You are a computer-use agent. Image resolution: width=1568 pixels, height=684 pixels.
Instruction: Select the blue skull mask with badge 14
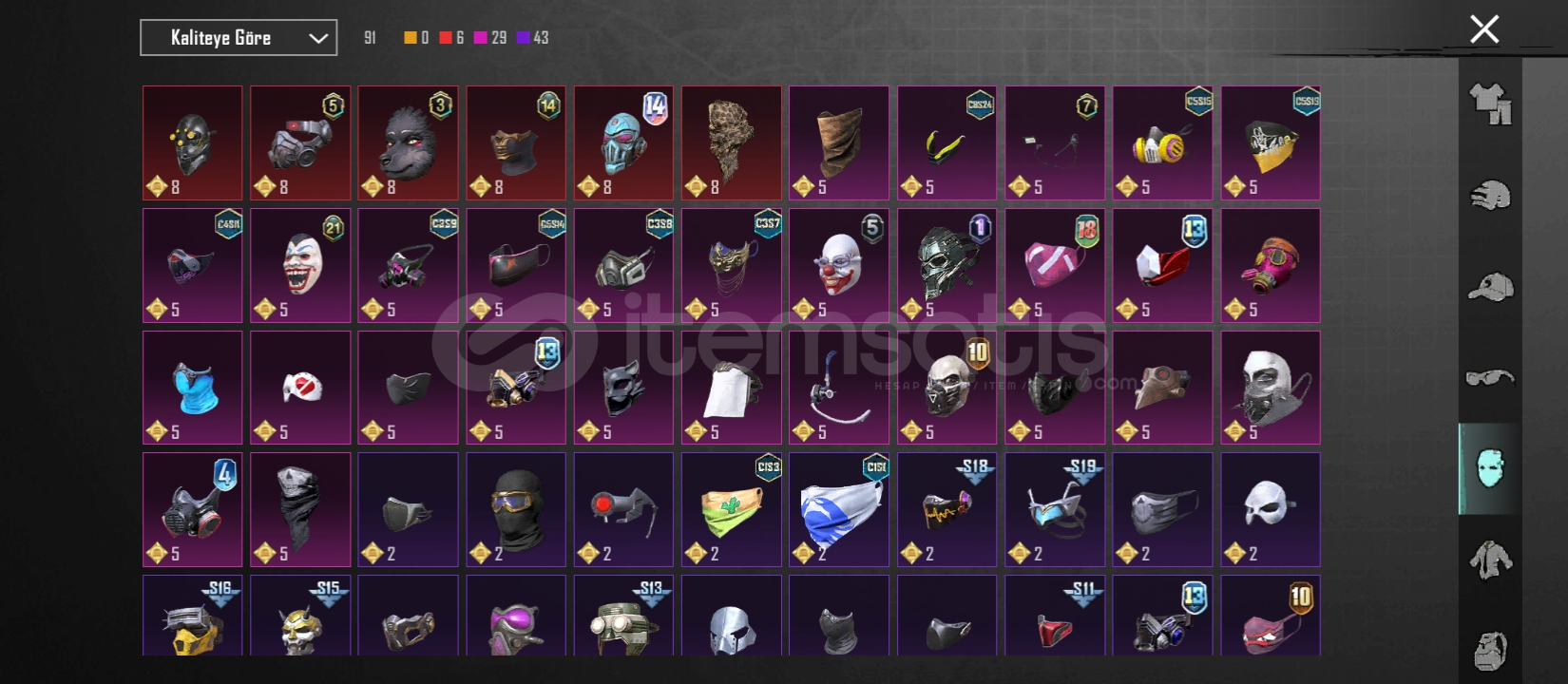[623, 143]
